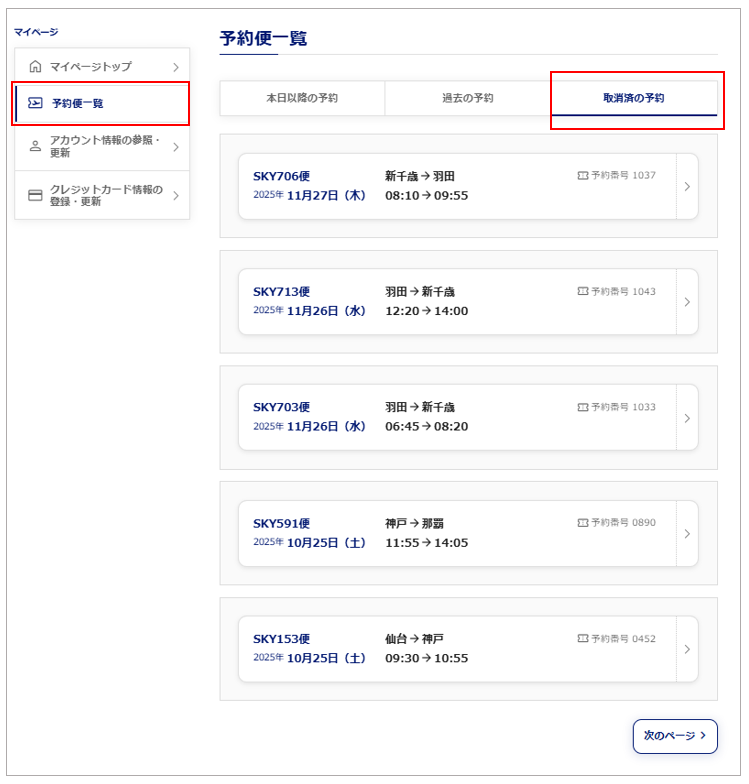This screenshot has width=749, height=784.
Task: Select the 取消済の予約 tab
Action: point(634,98)
